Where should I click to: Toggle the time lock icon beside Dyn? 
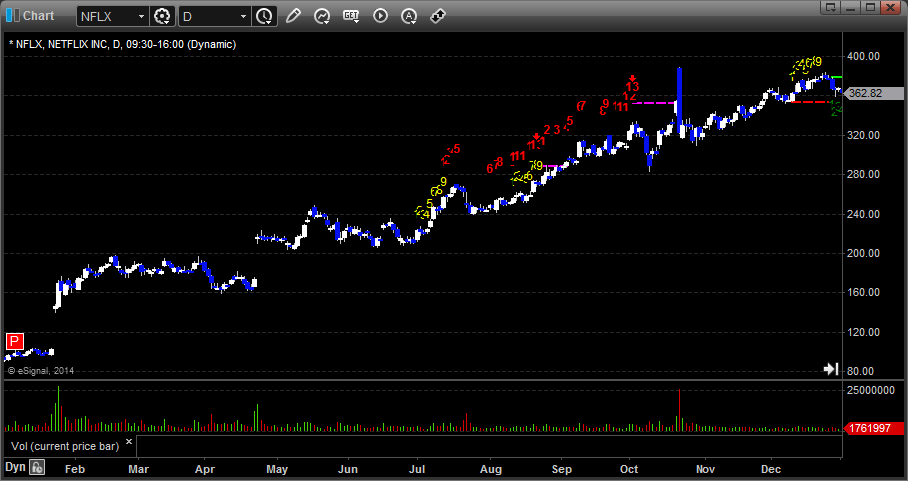click(x=37, y=467)
